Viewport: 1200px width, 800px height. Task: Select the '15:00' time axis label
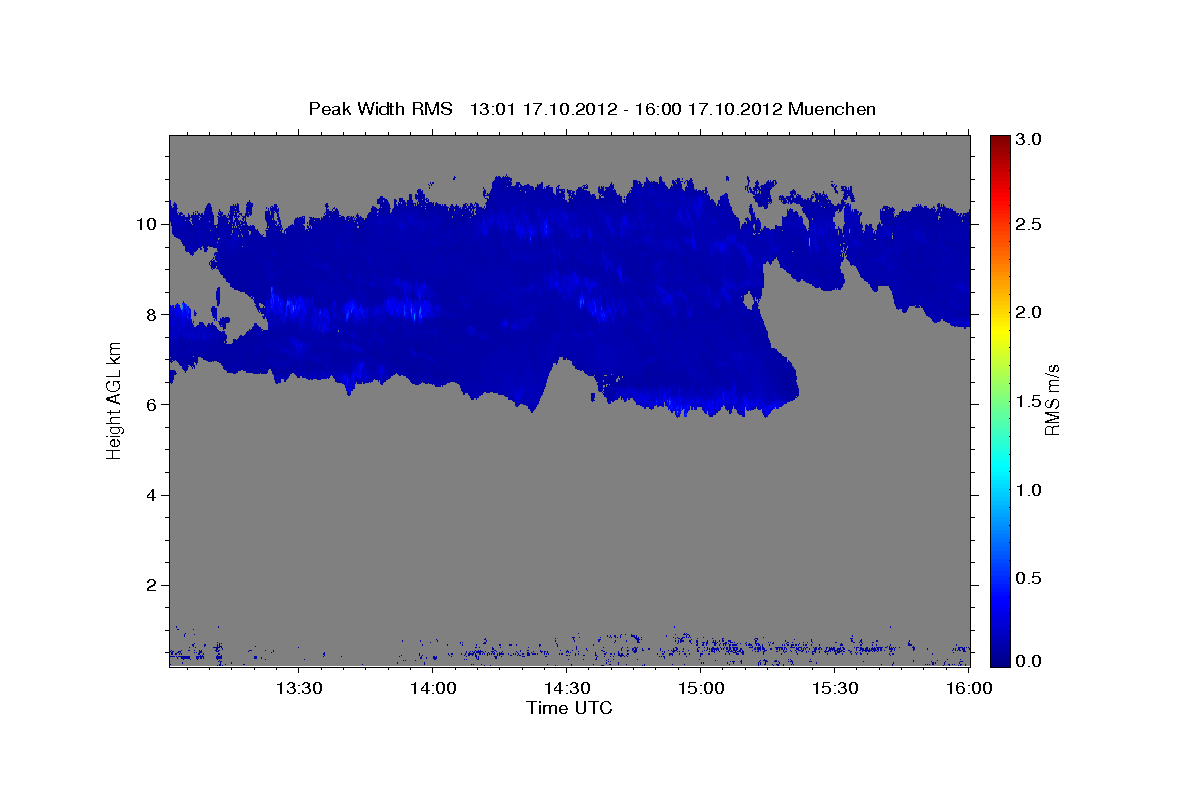pyautogui.click(x=702, y=688)
